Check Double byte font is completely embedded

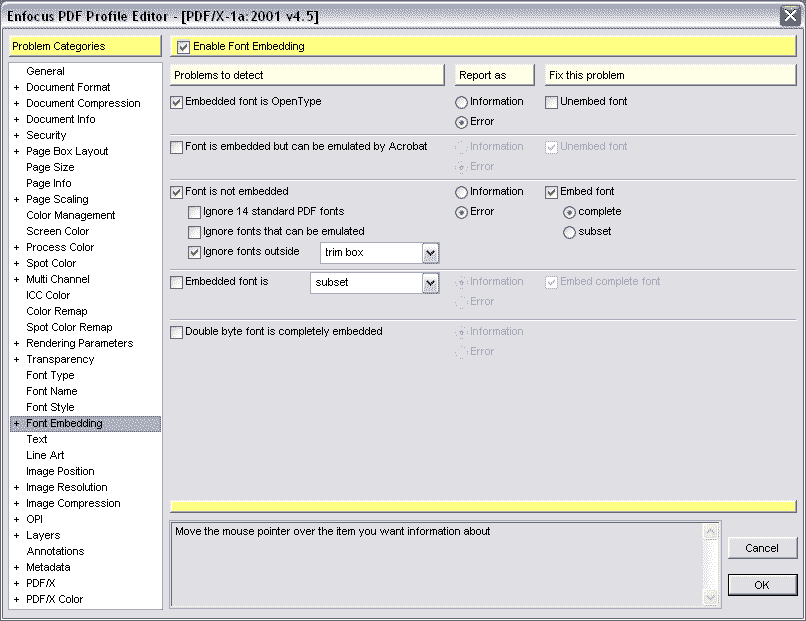176,332
